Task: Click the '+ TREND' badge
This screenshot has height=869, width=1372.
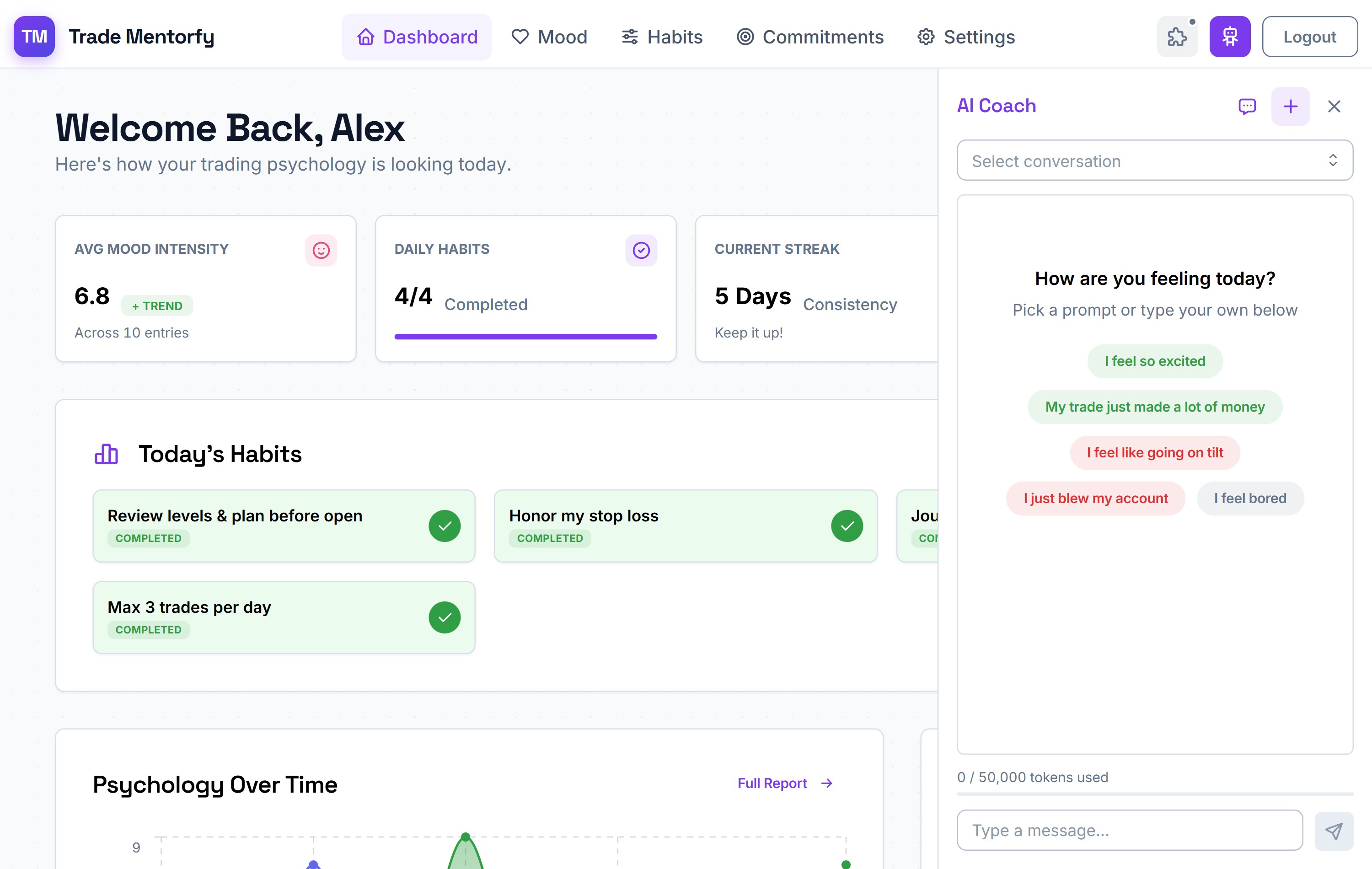Action: coord(157,306)
